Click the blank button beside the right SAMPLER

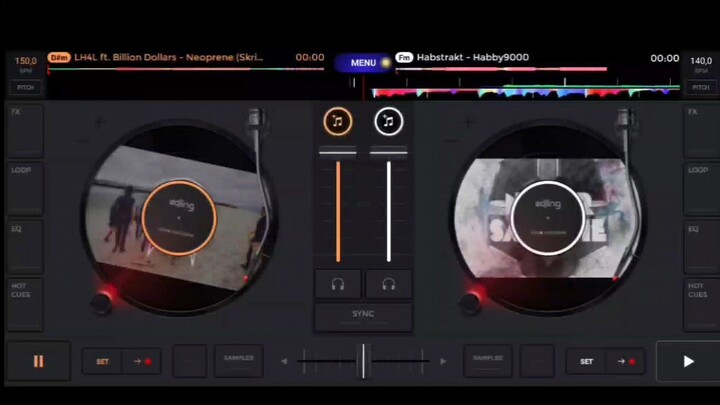(x=537, y=361)
